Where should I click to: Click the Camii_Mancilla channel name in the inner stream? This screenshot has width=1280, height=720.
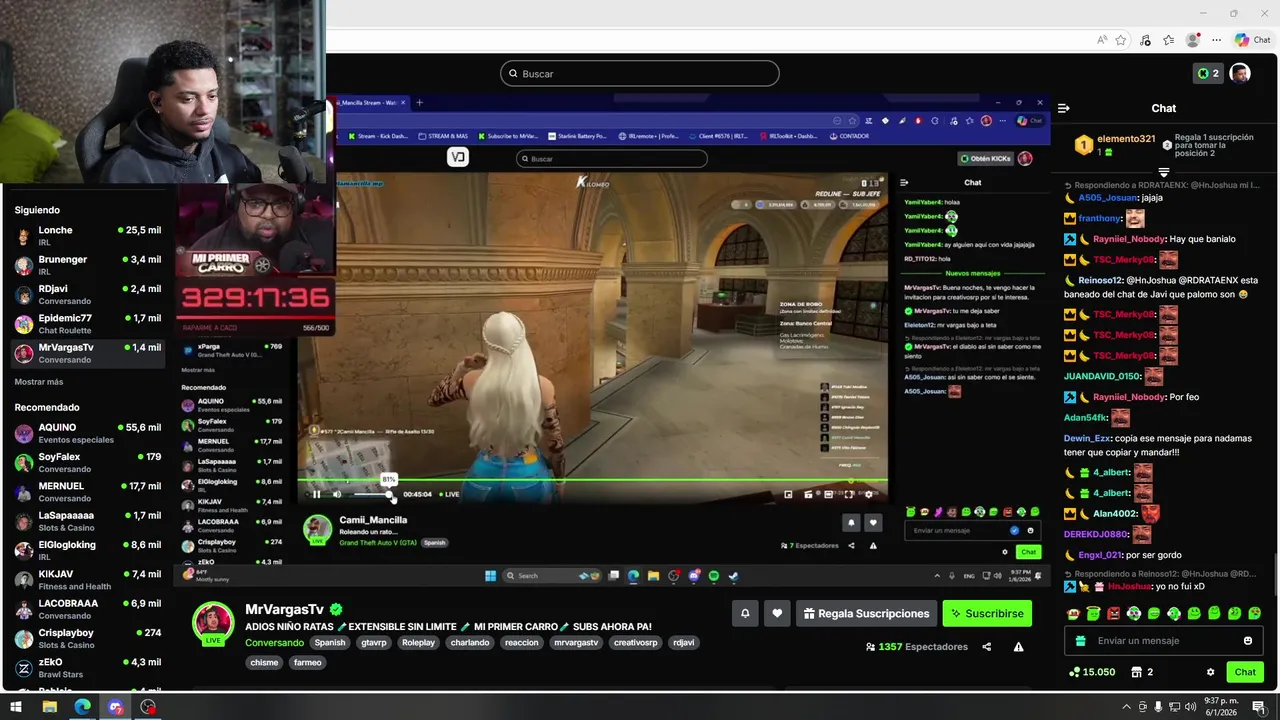tap(373, 520)
